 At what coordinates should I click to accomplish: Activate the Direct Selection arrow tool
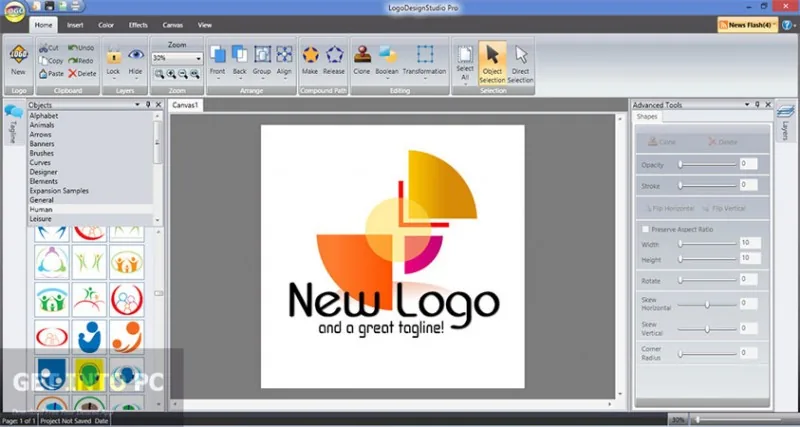(521, 54)
